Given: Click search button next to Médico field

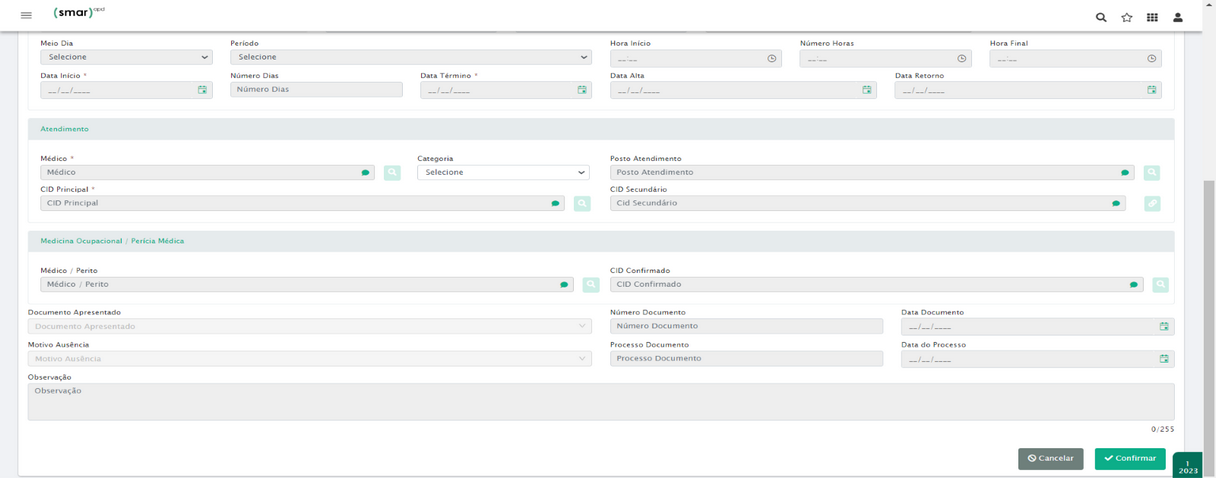Looking at the screenshot, I should 392,172.
